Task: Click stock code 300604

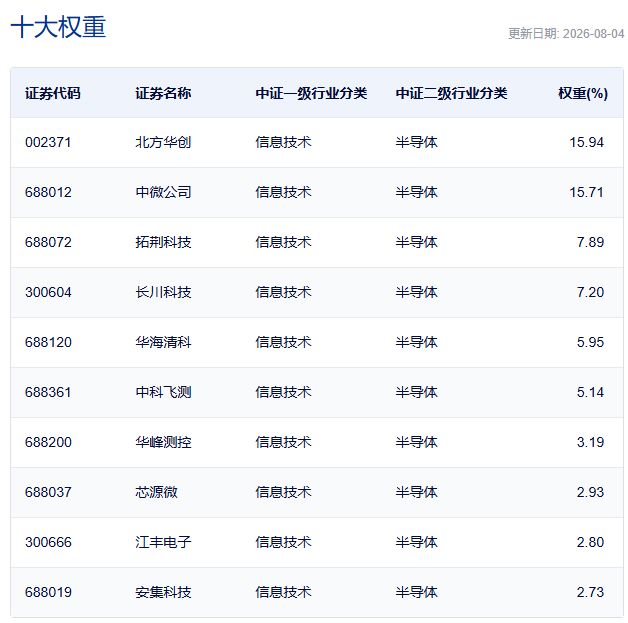Action: coord(48,292)
